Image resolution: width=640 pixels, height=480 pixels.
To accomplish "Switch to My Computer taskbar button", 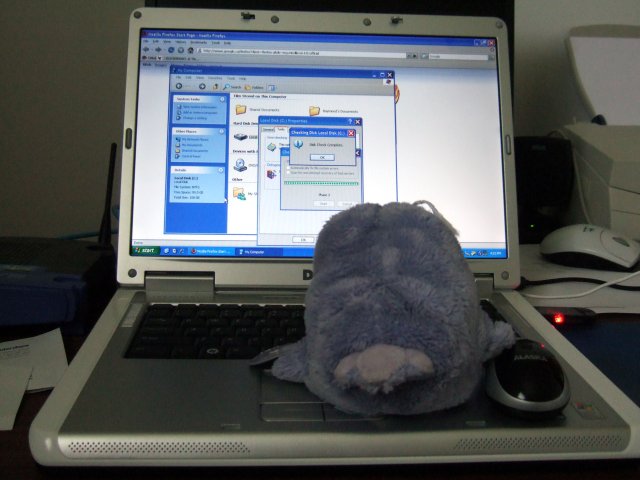I will (x=259, y=252).
